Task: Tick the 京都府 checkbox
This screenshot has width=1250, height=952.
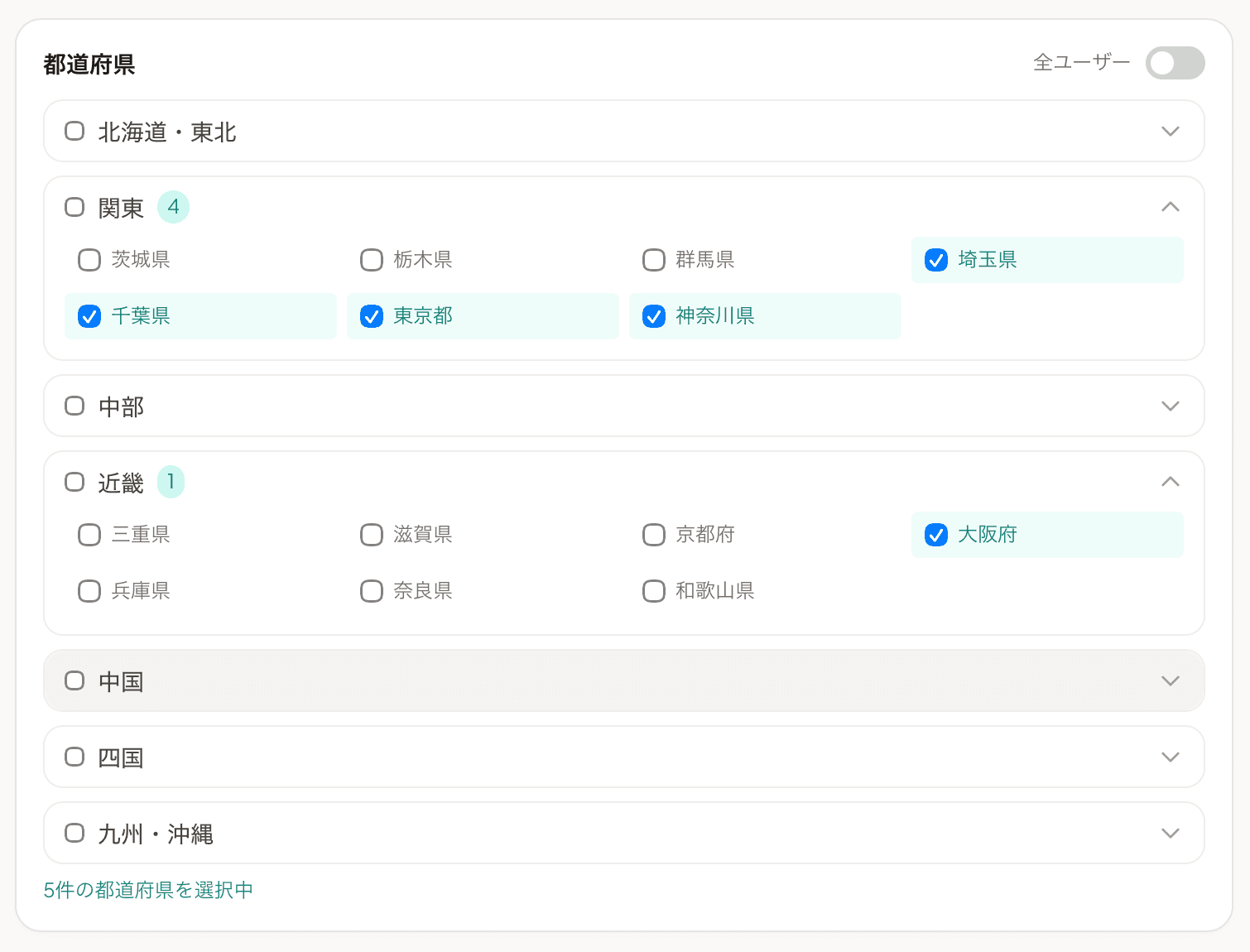Action: [654, 535]
